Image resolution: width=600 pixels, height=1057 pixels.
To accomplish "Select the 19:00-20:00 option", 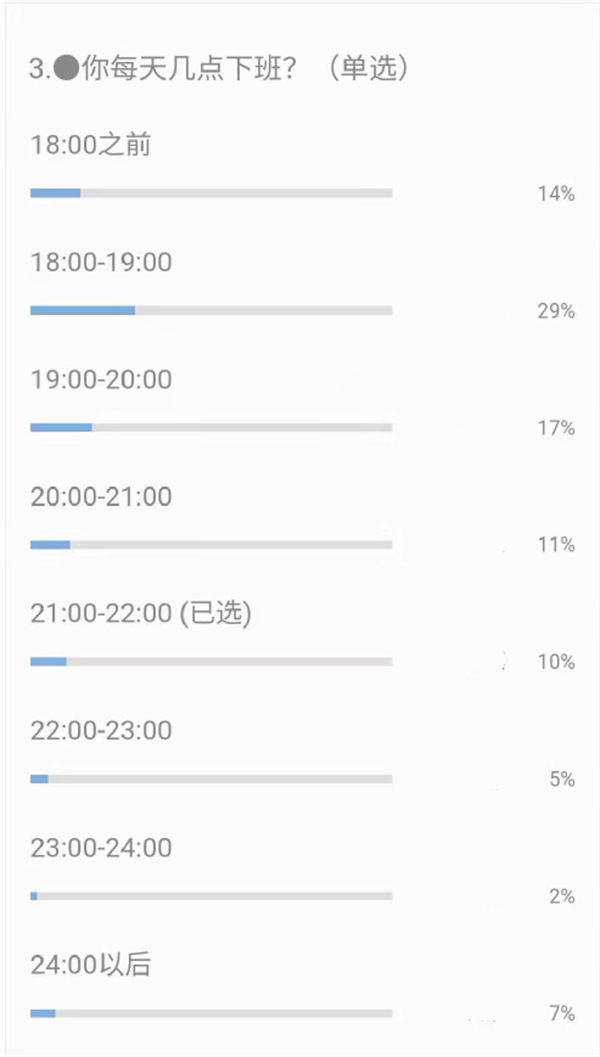I will tap(101, 380).
